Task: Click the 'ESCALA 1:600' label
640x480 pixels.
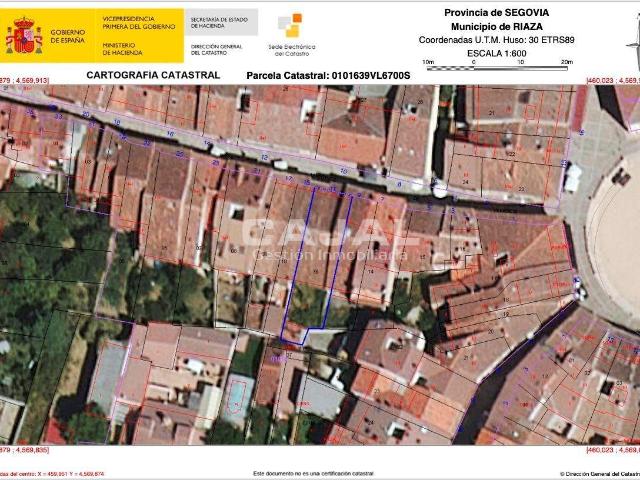Action: pos(496,53)
